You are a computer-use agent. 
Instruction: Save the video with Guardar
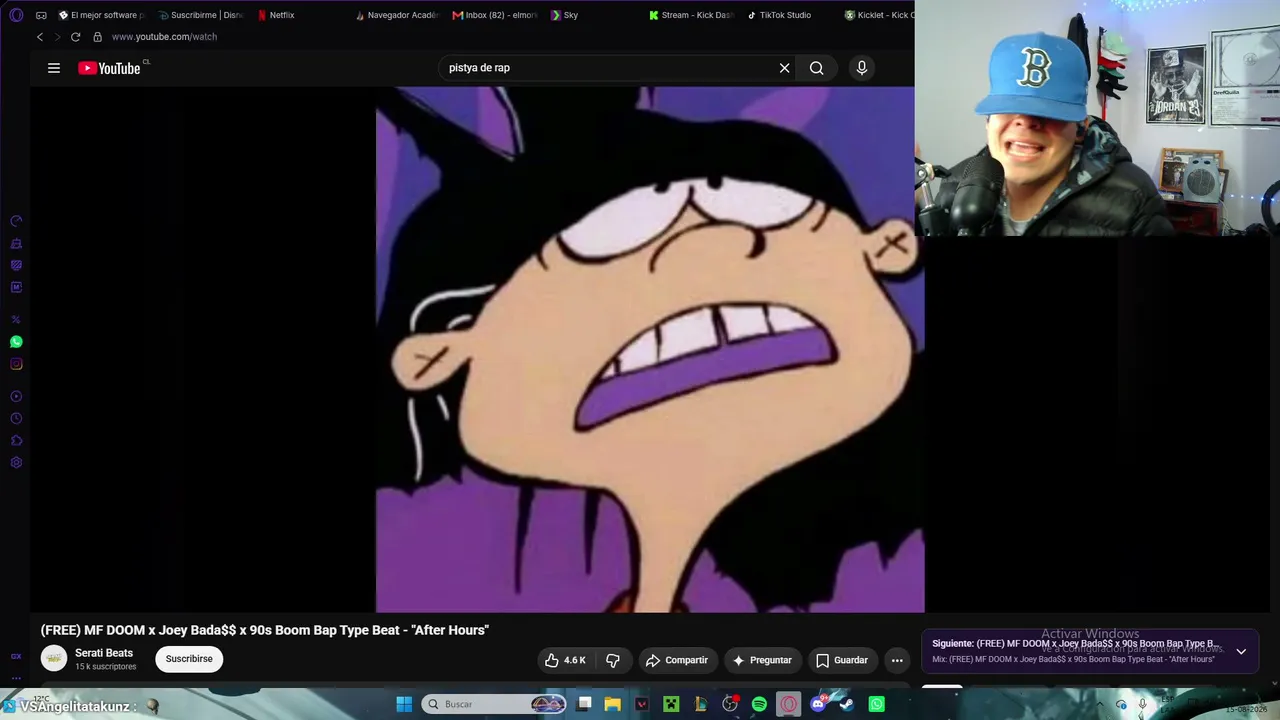[842, 660]
